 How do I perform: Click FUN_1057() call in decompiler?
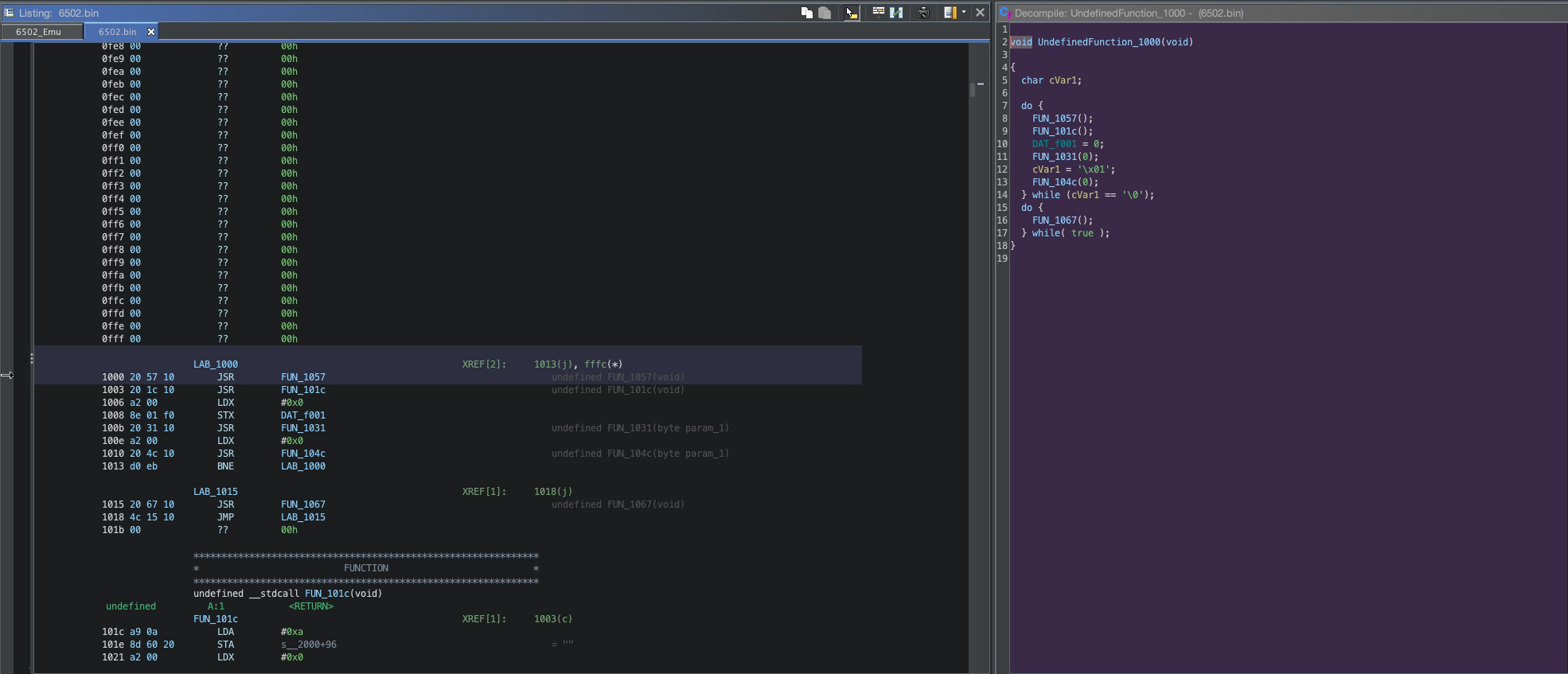[1063, 119]
